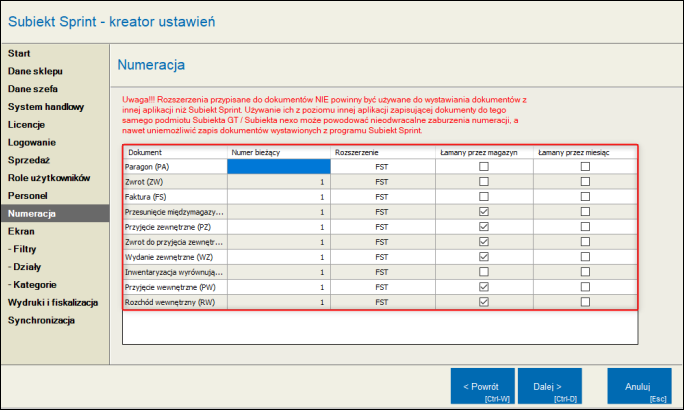Image resolution: width=684 pixels, height=410 pixels.
Task: Check Łamany przez miesiąc for Faktura (FS)
Action: point(585,197)
